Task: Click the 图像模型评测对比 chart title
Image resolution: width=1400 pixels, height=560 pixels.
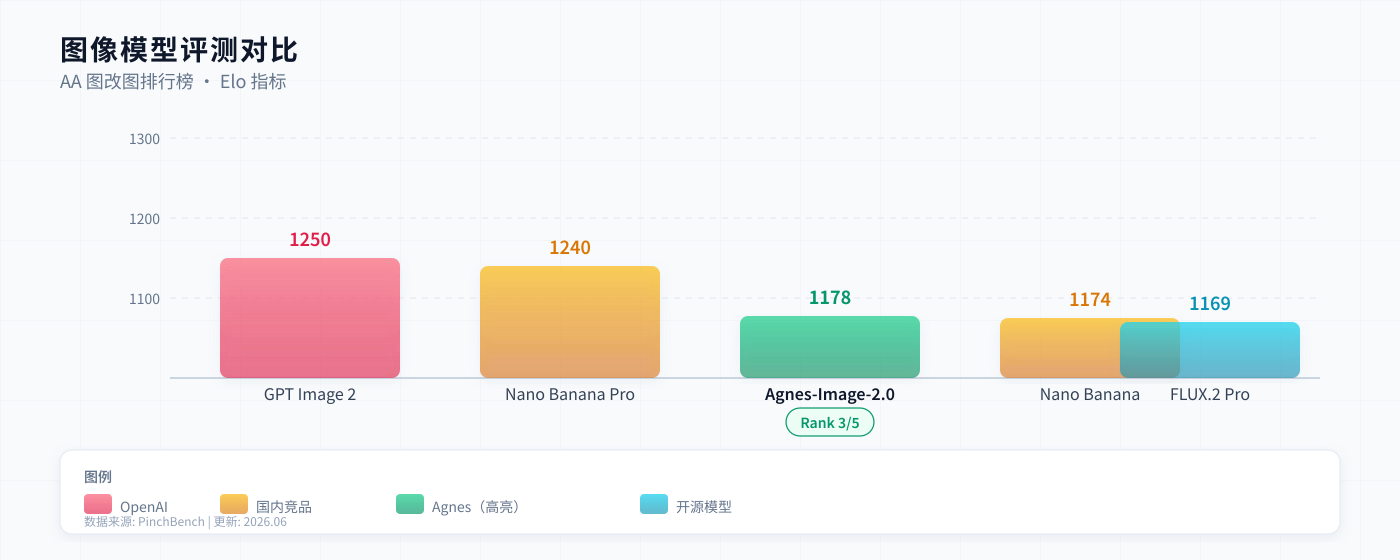Action: [x=179, y=50]
